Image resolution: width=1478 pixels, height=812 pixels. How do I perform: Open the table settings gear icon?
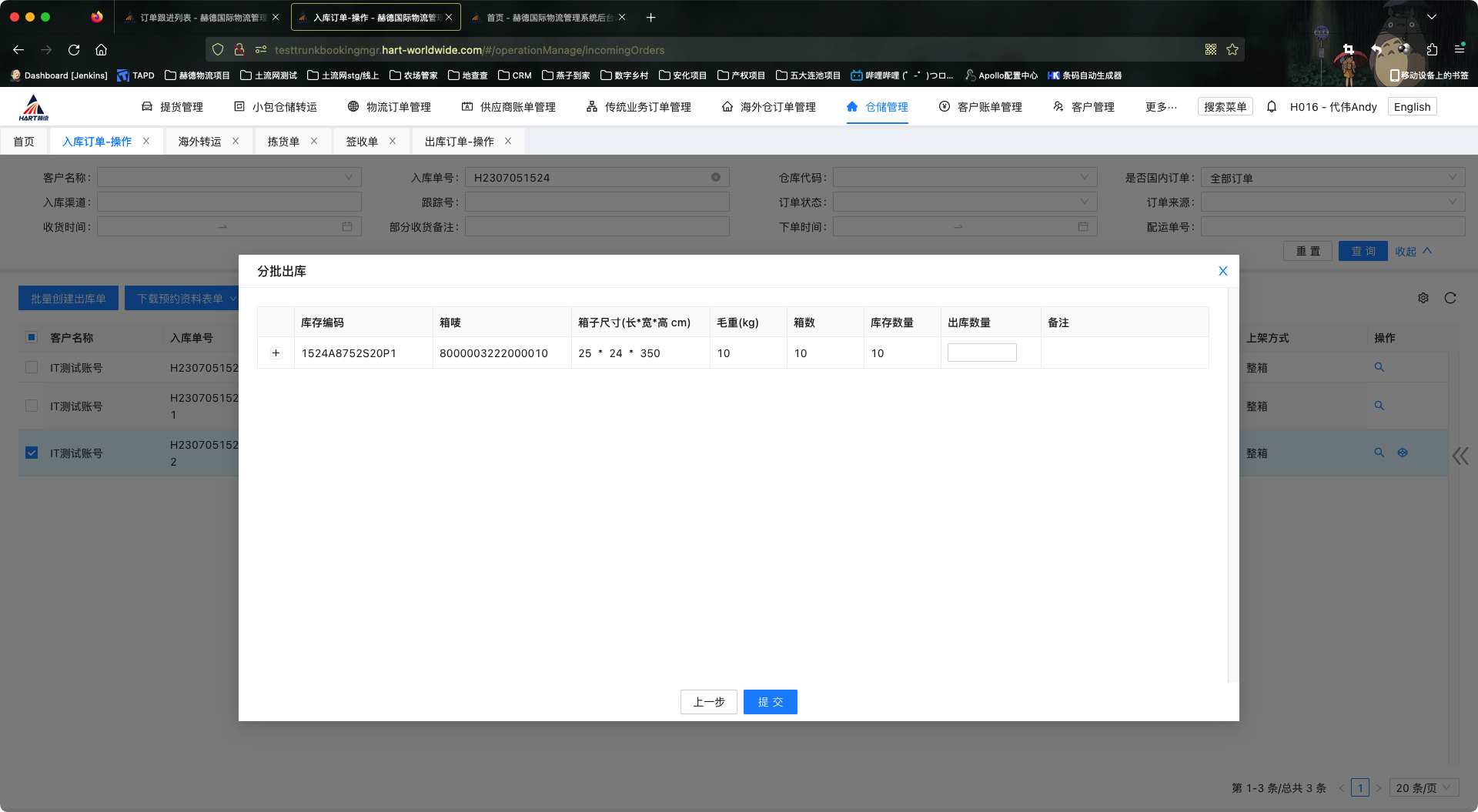[x=1423, y=298]
